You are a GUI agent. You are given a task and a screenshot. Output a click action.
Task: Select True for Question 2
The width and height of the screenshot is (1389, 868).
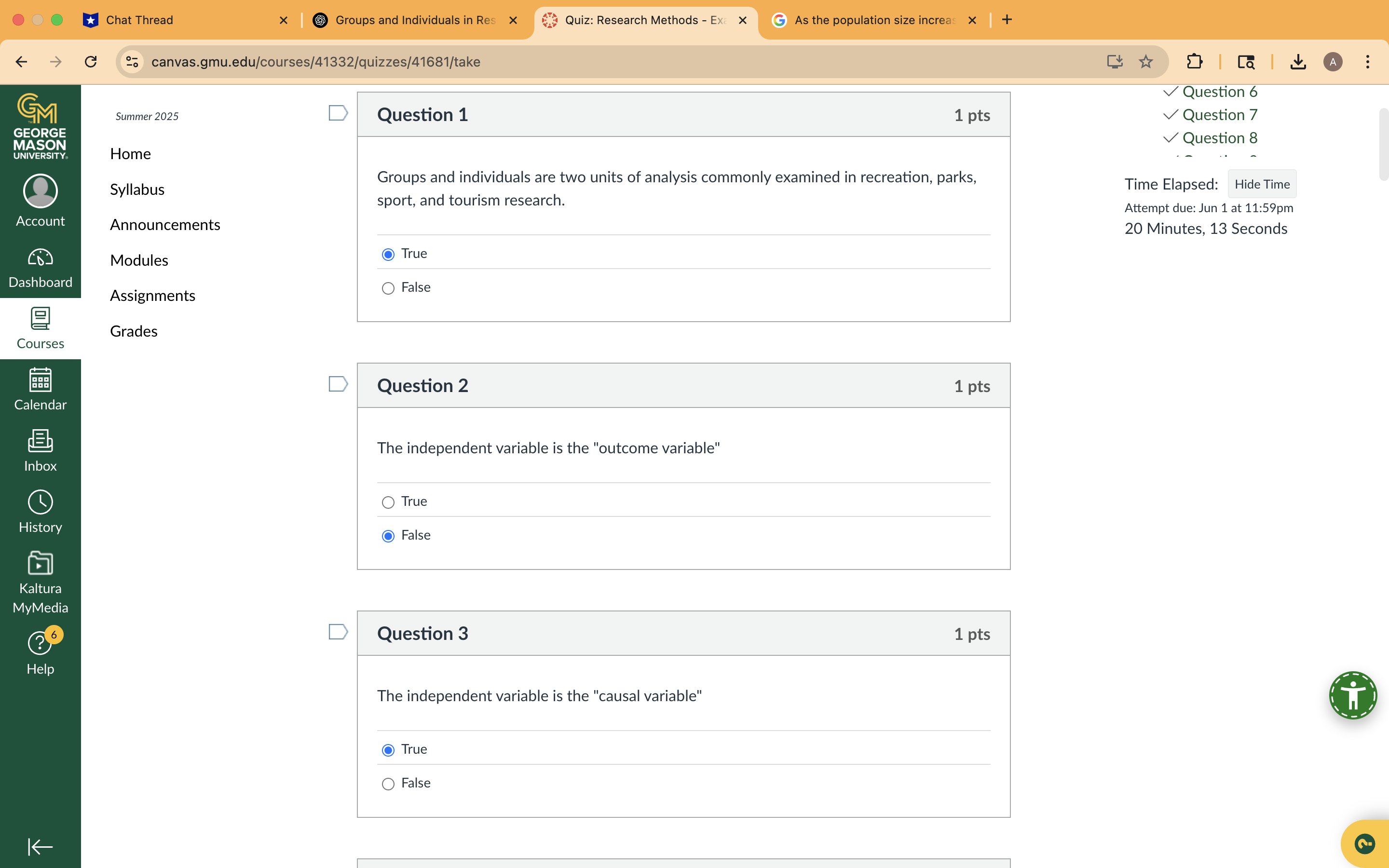point(388,502)
